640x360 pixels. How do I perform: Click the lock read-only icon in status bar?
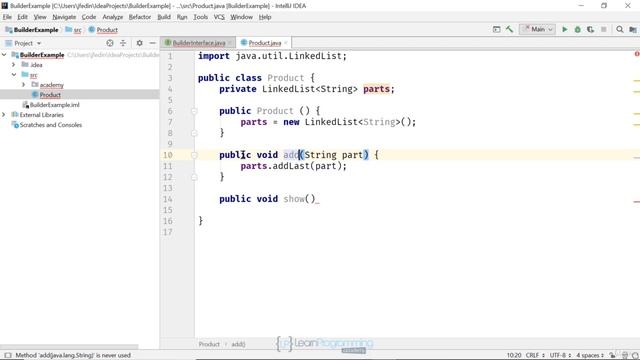tap(612, 355)
